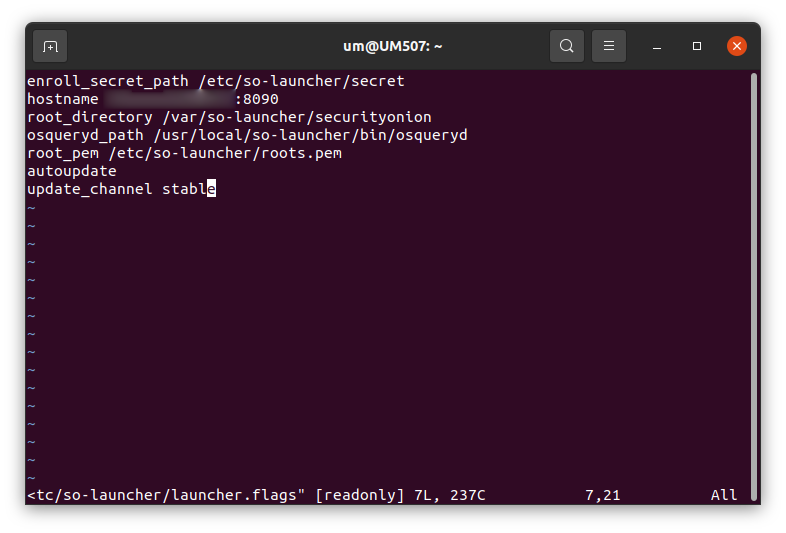Open the hamburger menu
Image resolution: width=786 pixels, height=533 pixels.
pos(609,46)
